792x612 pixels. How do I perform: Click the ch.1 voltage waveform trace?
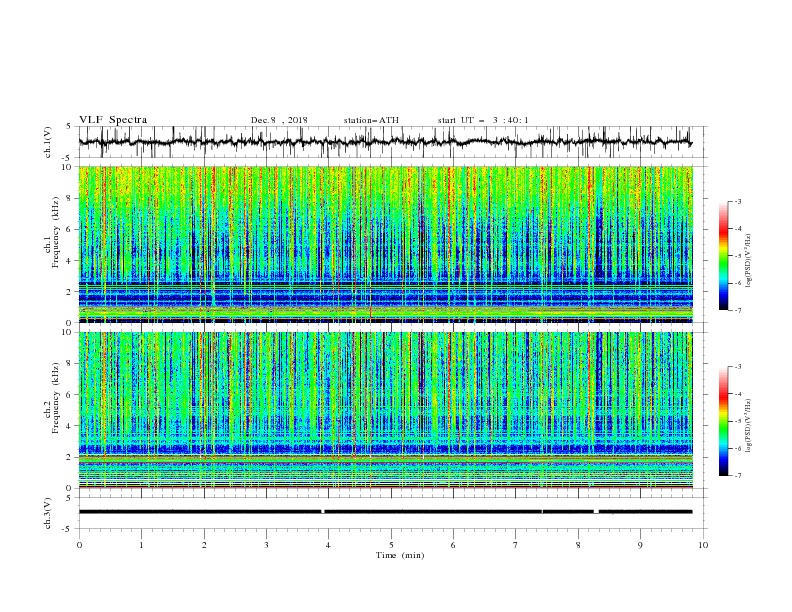tap(385, 142)
